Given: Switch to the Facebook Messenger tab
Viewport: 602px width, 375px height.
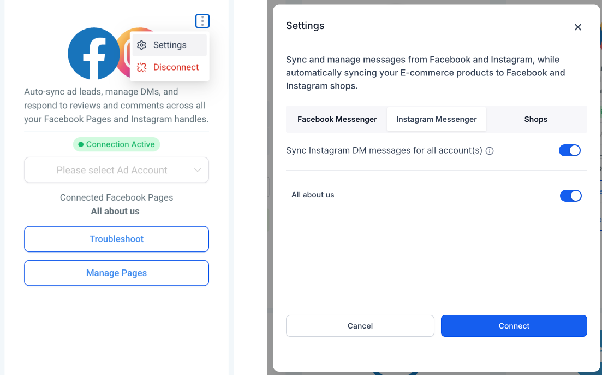Looking at the screenshot, I should click(337, 119).
